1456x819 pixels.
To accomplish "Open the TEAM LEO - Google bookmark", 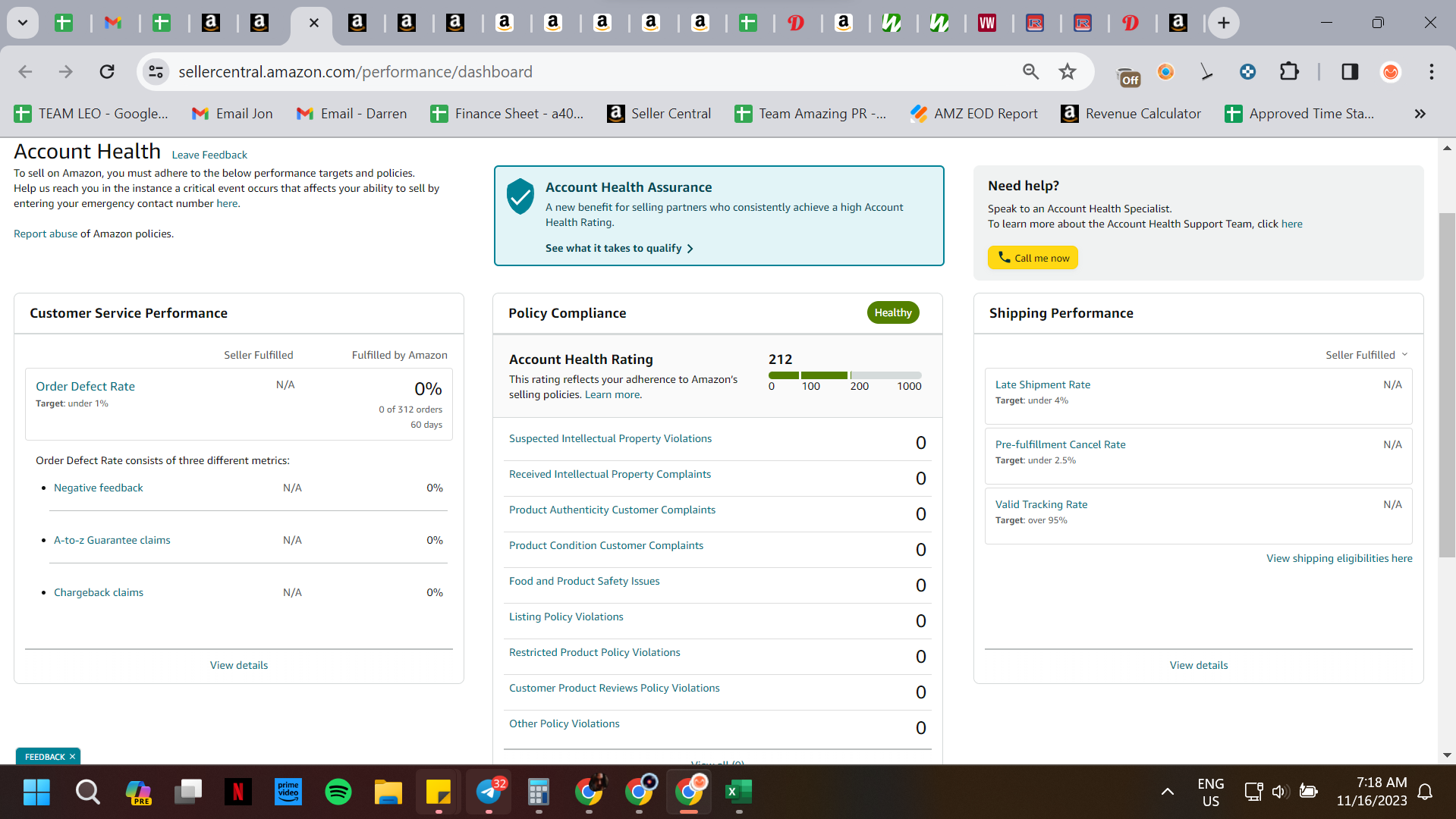I will point(91,114).
